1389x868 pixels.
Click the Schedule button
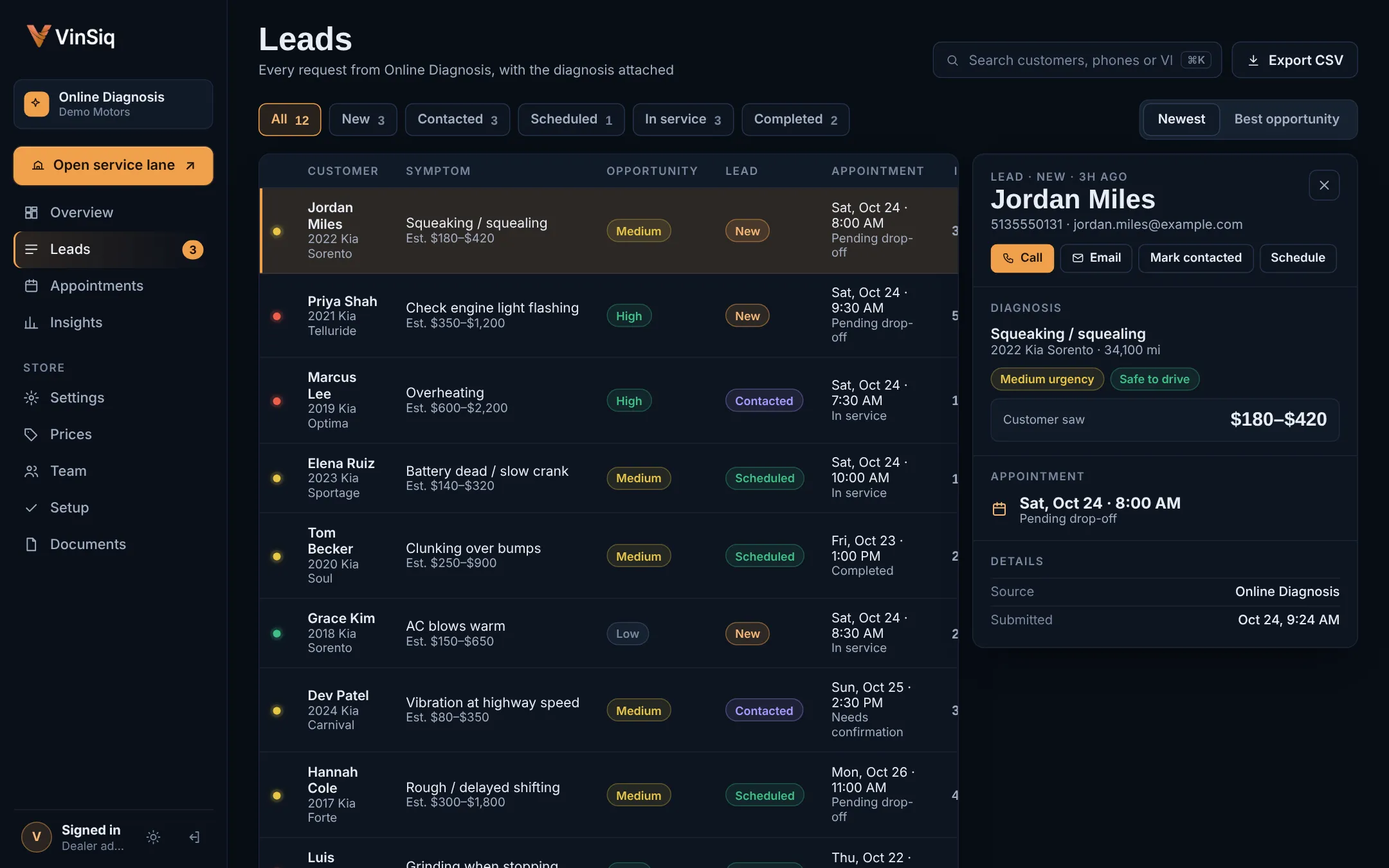coord(1298,258)
